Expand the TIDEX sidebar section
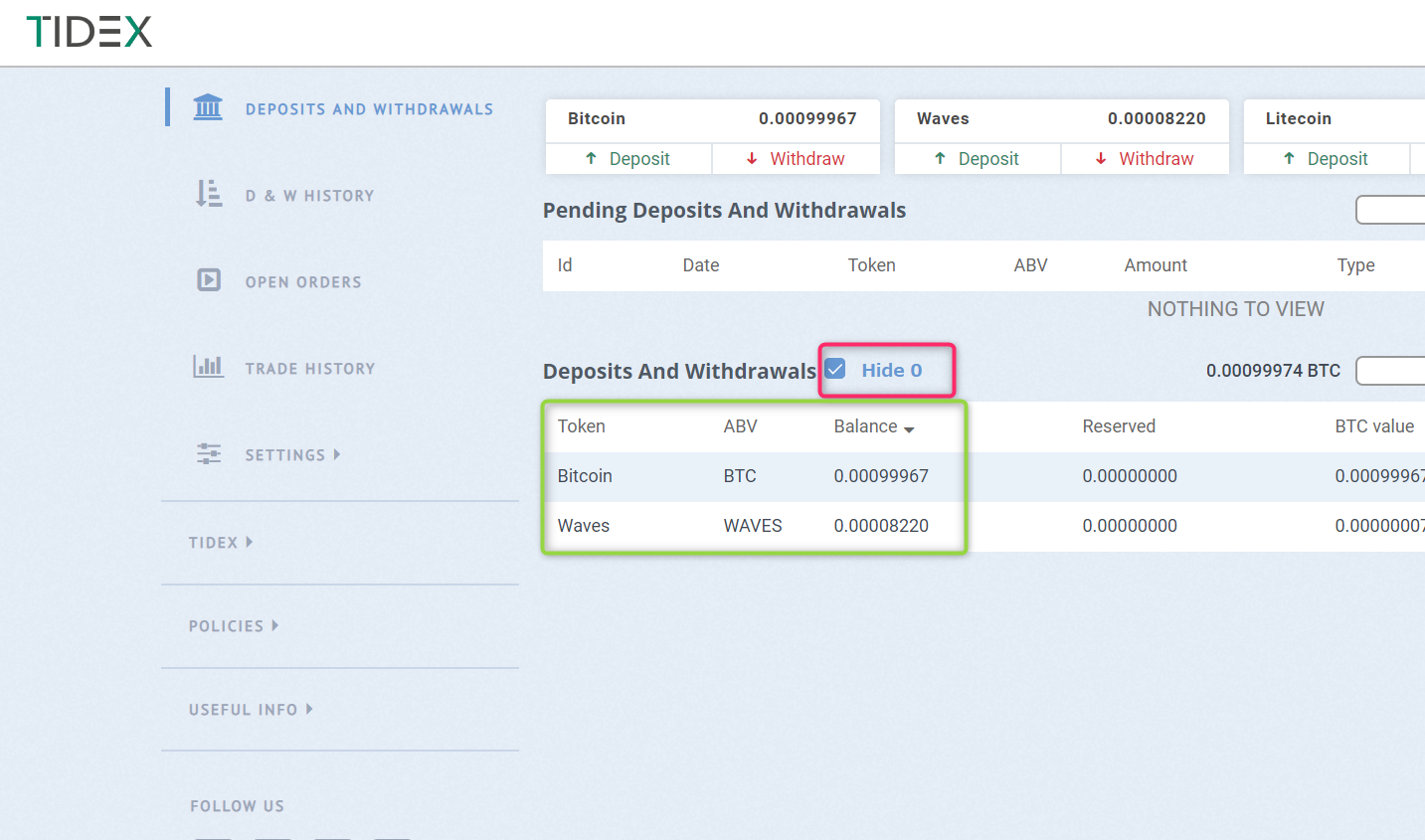The width and height of the screenshot is (1425, 840). coord(221,543)
